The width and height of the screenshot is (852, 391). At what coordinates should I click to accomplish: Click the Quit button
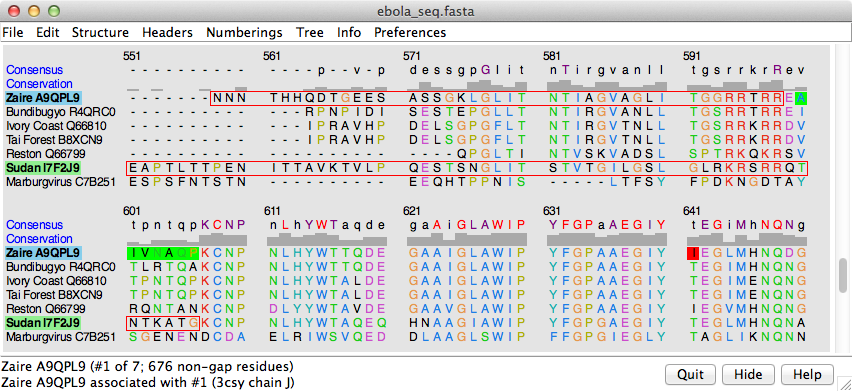click(690, 374)
